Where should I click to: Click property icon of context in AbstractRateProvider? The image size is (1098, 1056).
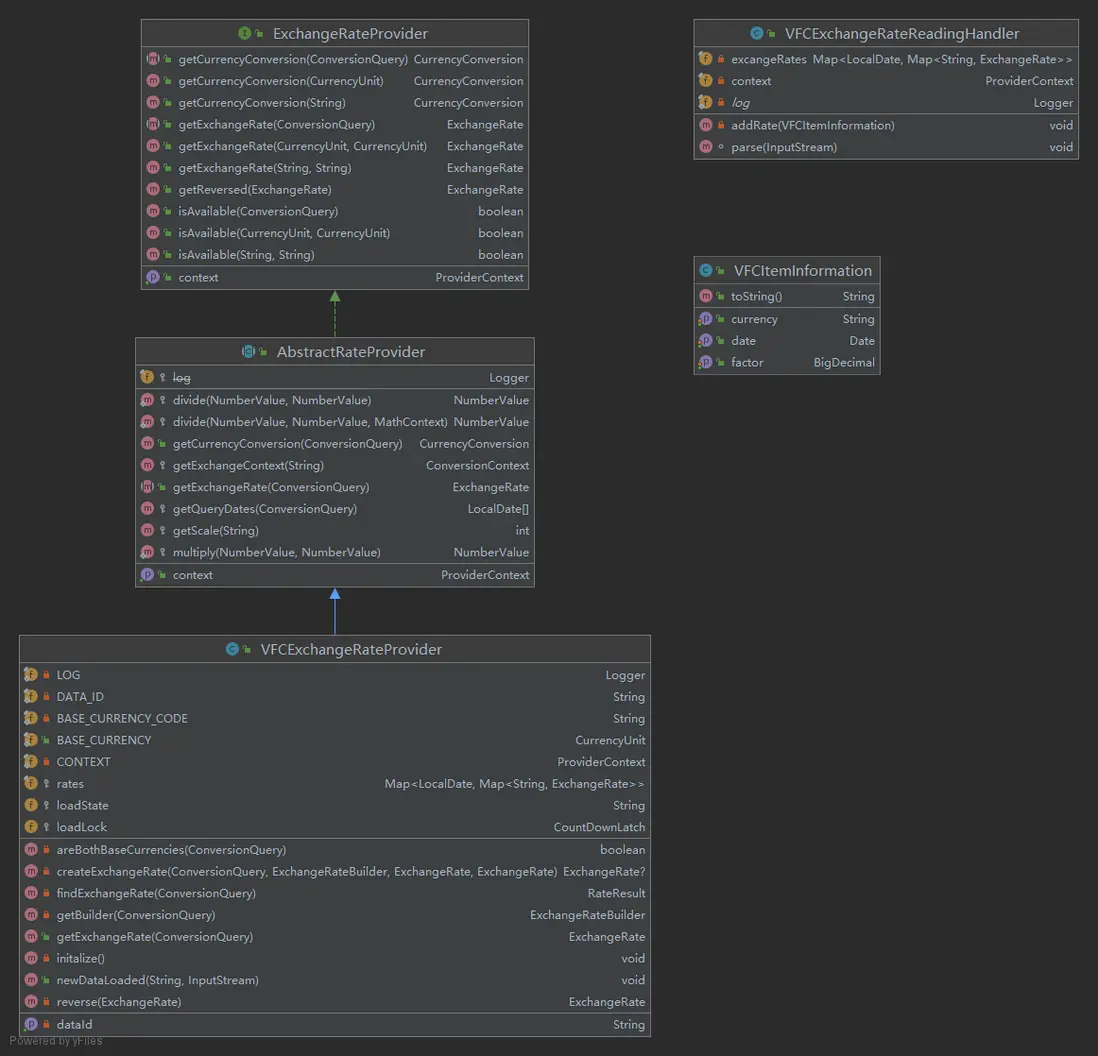(147, 575)
